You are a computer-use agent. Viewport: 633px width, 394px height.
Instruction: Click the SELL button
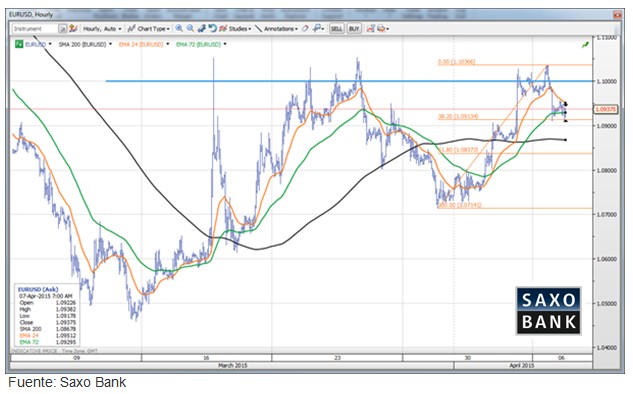[337, 29]
